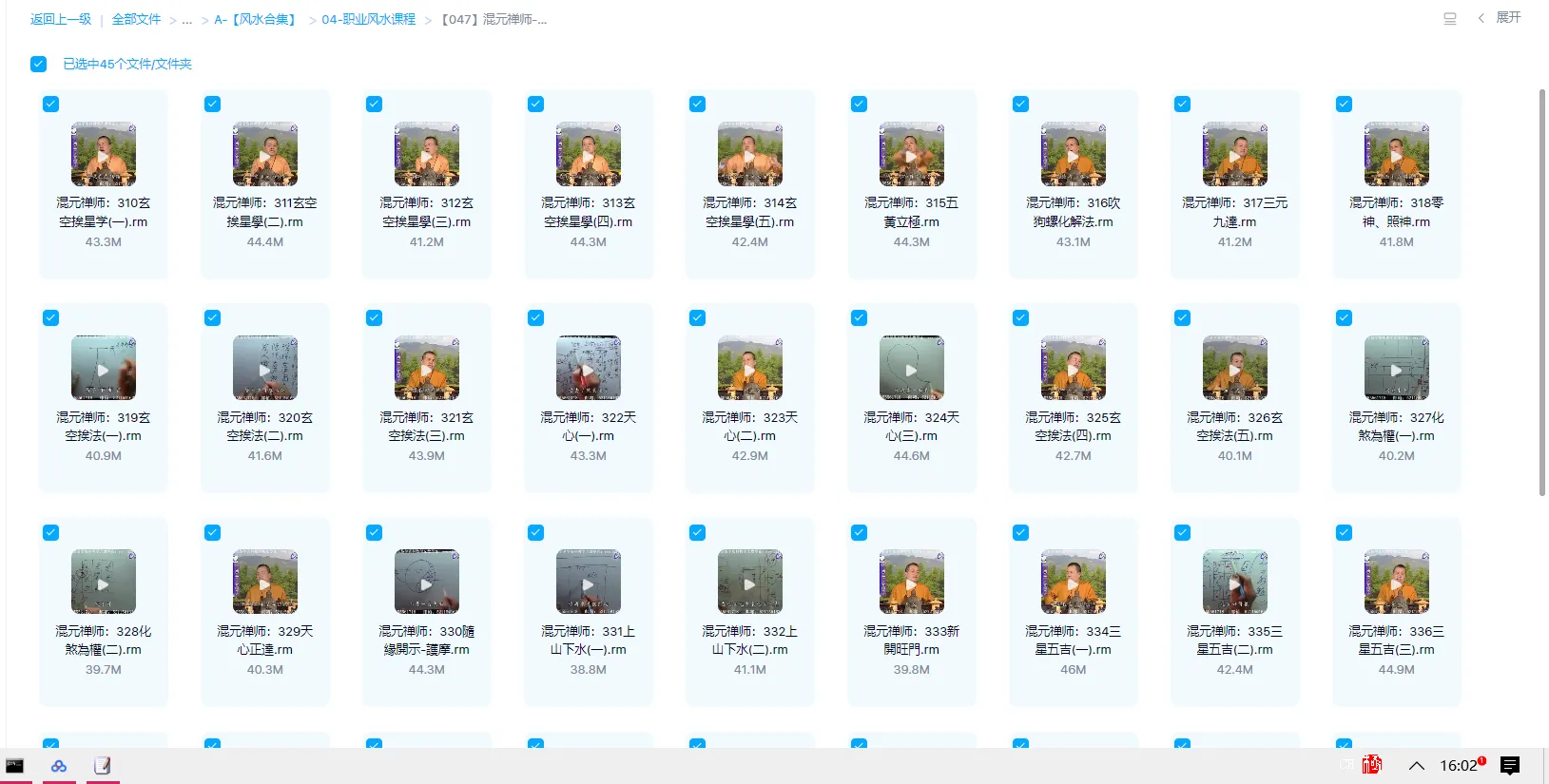
Task: Open the 329天心正運.rm video icon
Action: click(265, 582)
